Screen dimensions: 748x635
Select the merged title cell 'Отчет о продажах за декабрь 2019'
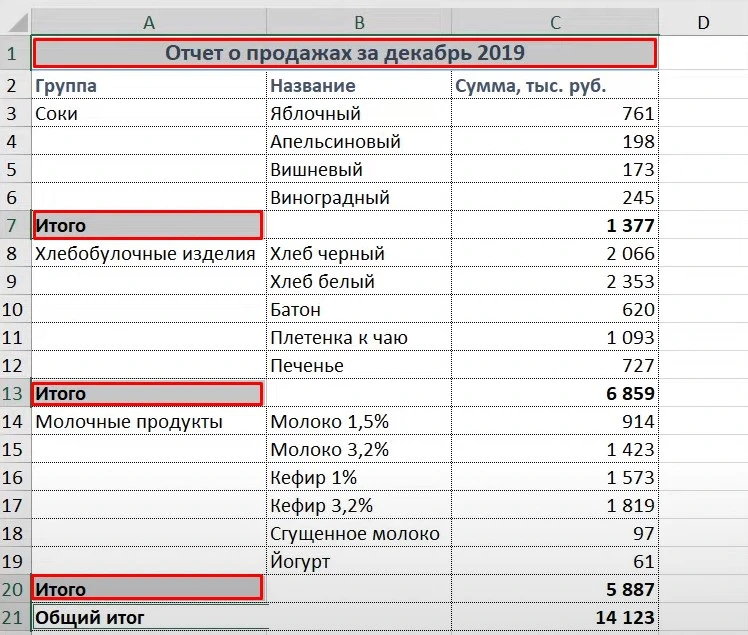[345, 53]
